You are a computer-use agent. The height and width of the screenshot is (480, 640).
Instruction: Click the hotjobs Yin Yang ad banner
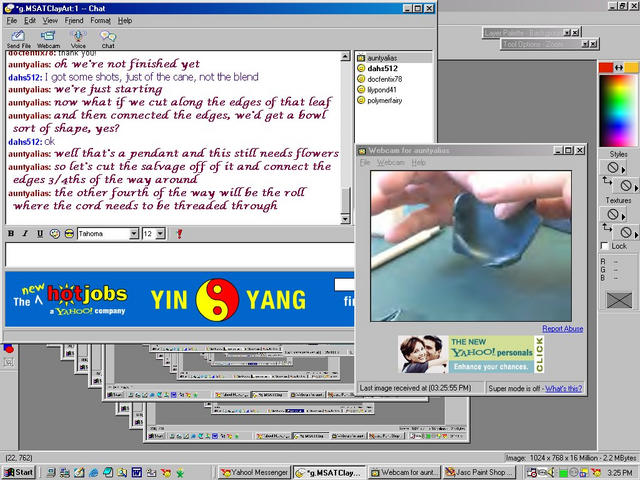coord(180,299)
